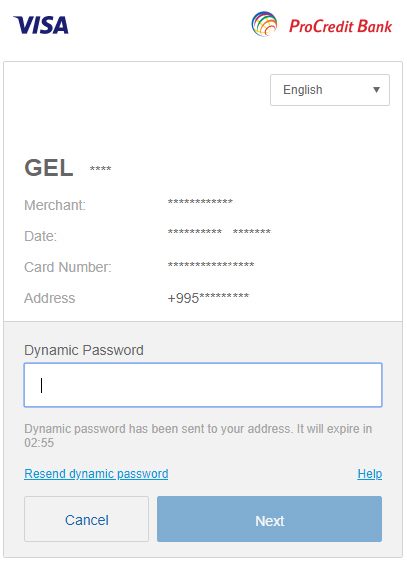Click the Merchant field label

point(55,205)
